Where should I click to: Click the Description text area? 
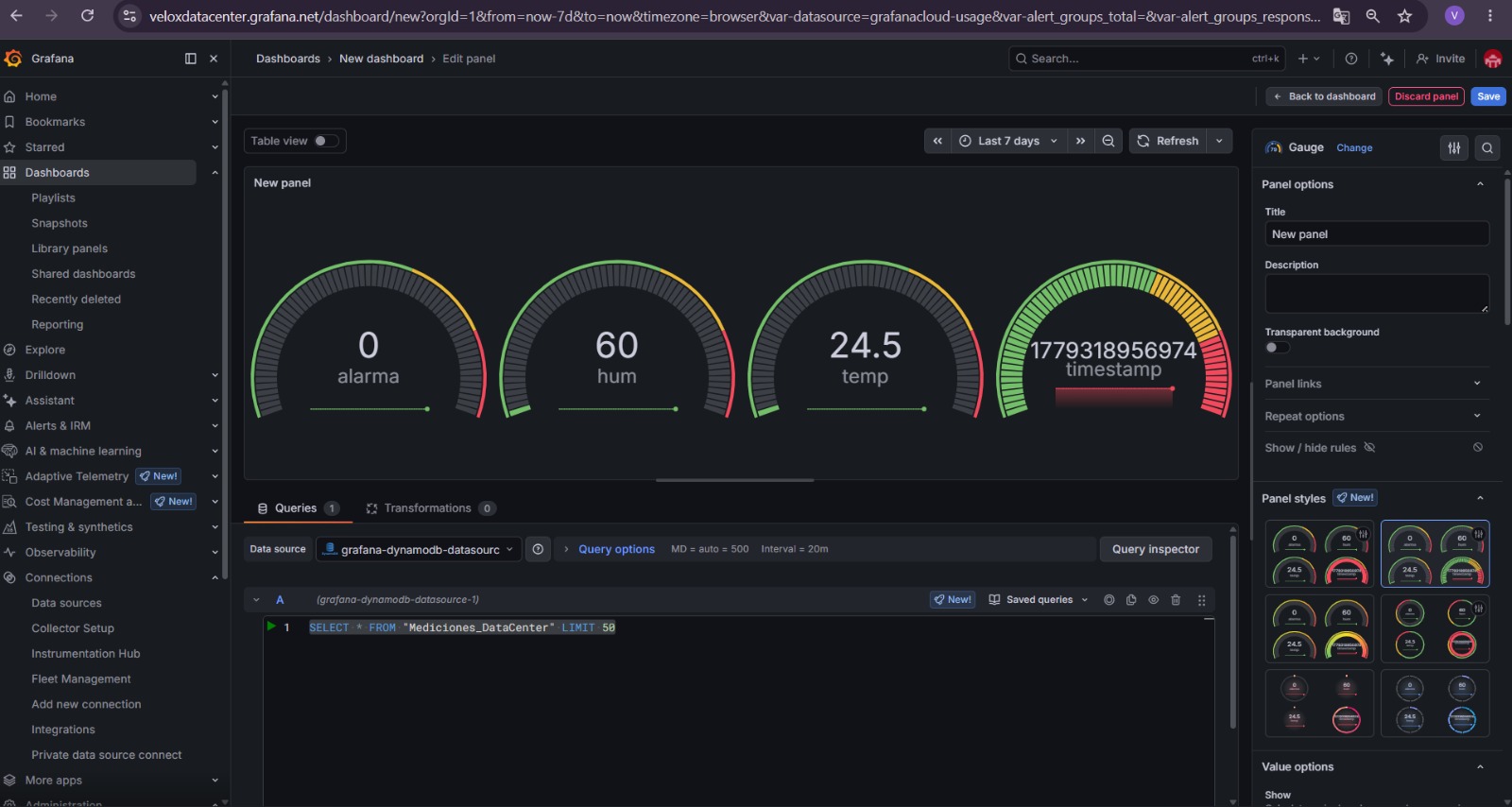coord(1377,294)
